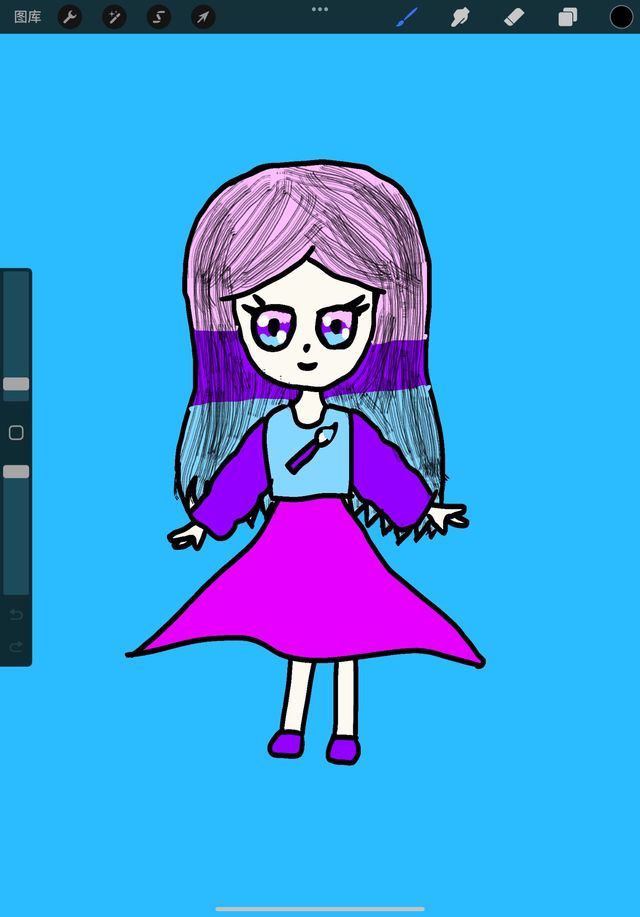
Task: Select the Smudge tool
Action: click(460, 17)
